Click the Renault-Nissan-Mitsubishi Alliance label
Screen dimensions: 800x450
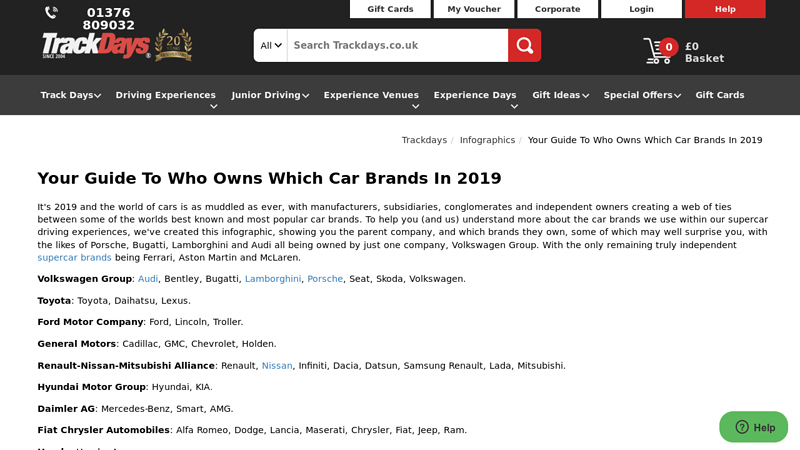[x=126, y=365]
